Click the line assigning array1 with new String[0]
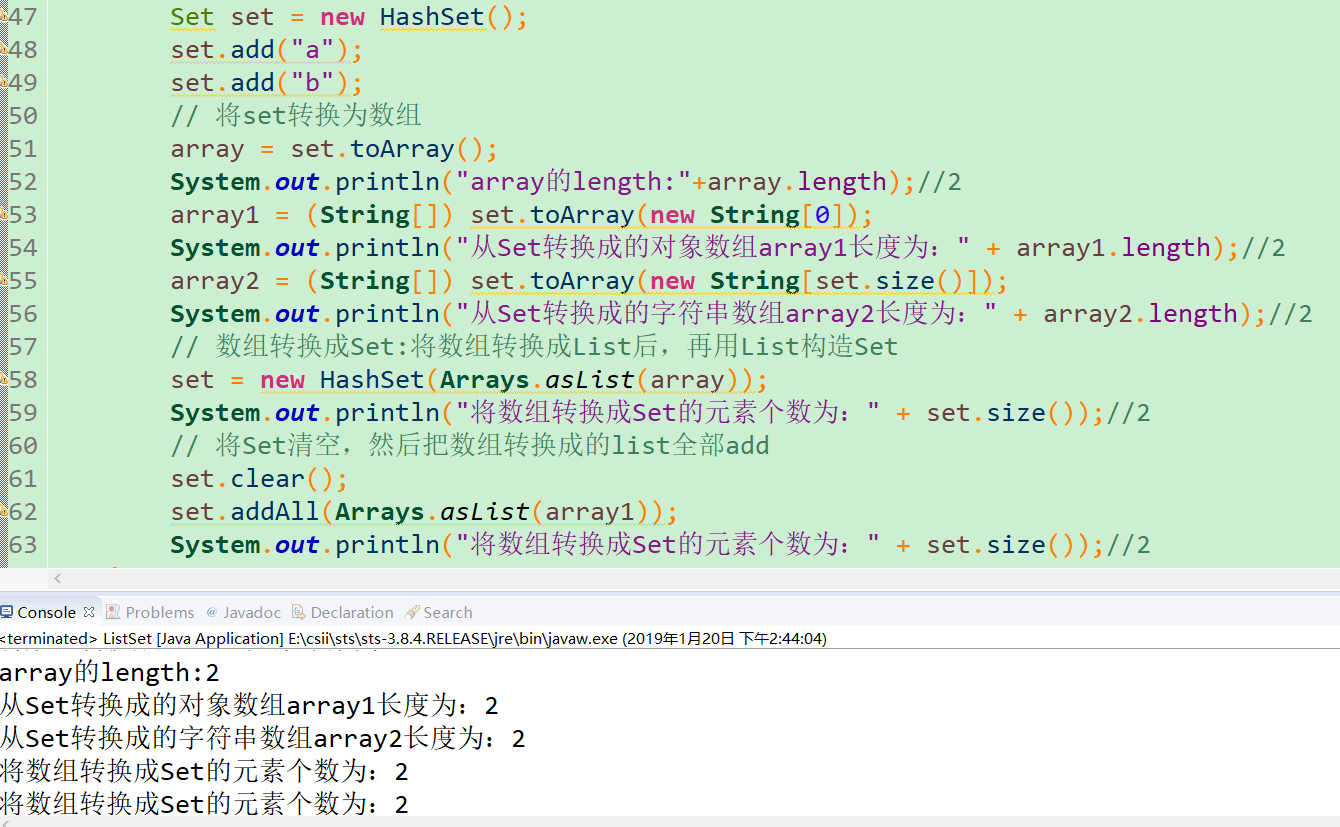Viewport: 1340px width, 827px height. tap(521, 215)
